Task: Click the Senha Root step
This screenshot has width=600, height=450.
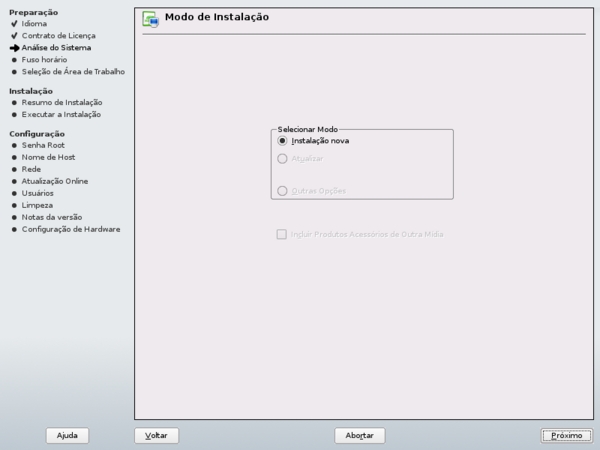Action: pyautogui.click(x=43, y=145)
